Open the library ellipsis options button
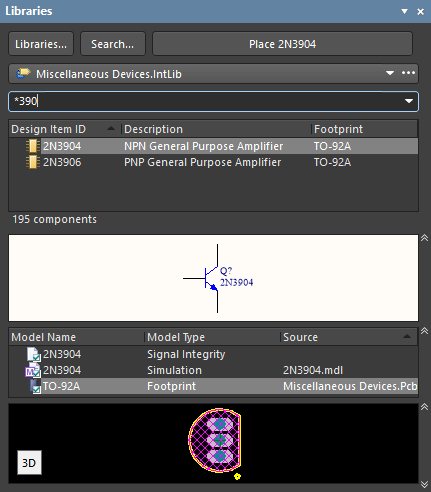The height and width of the screenshot is (492, 431). click(408, 73)
